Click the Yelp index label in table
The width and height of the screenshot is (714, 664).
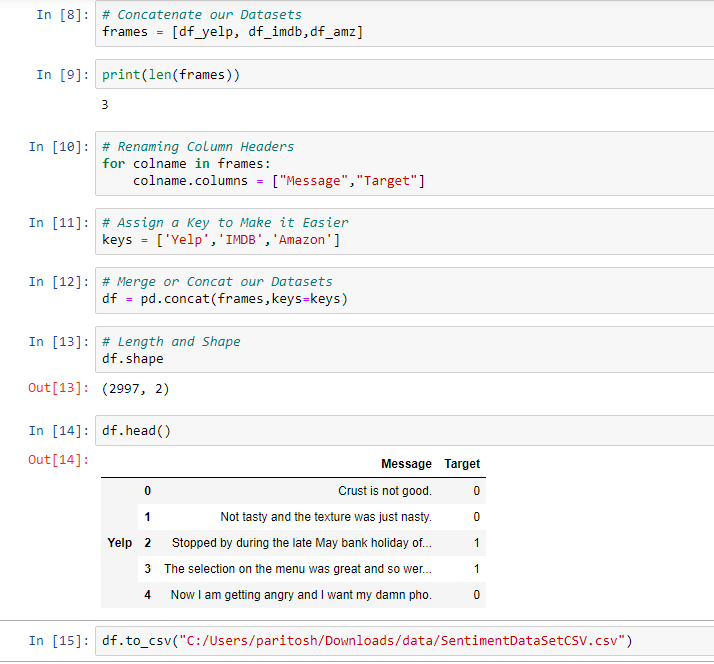[120, 542]
